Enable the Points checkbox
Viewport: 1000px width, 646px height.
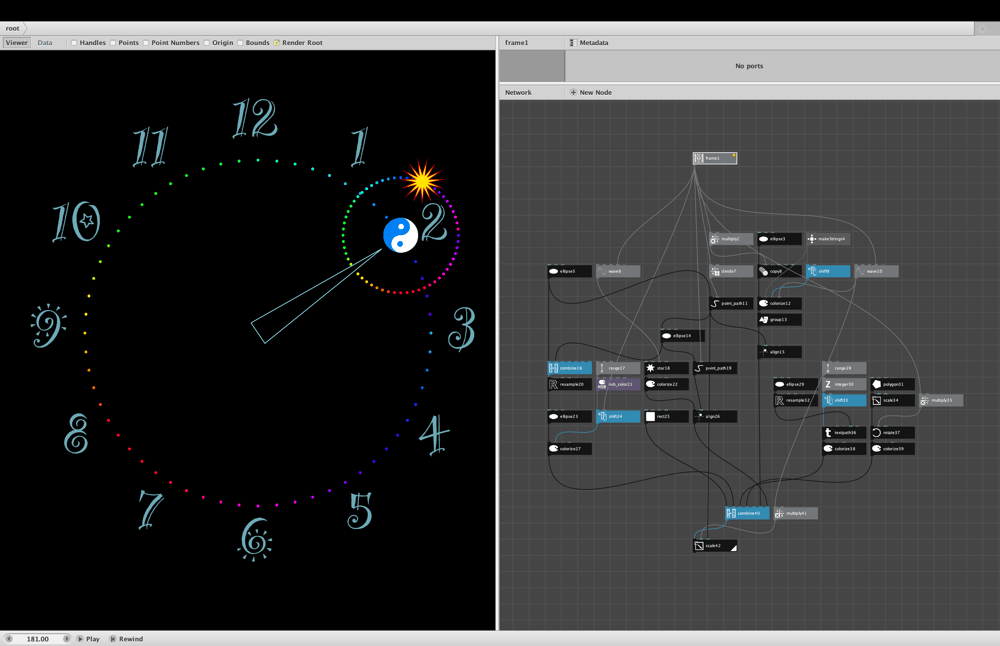(x=114, y=43)
